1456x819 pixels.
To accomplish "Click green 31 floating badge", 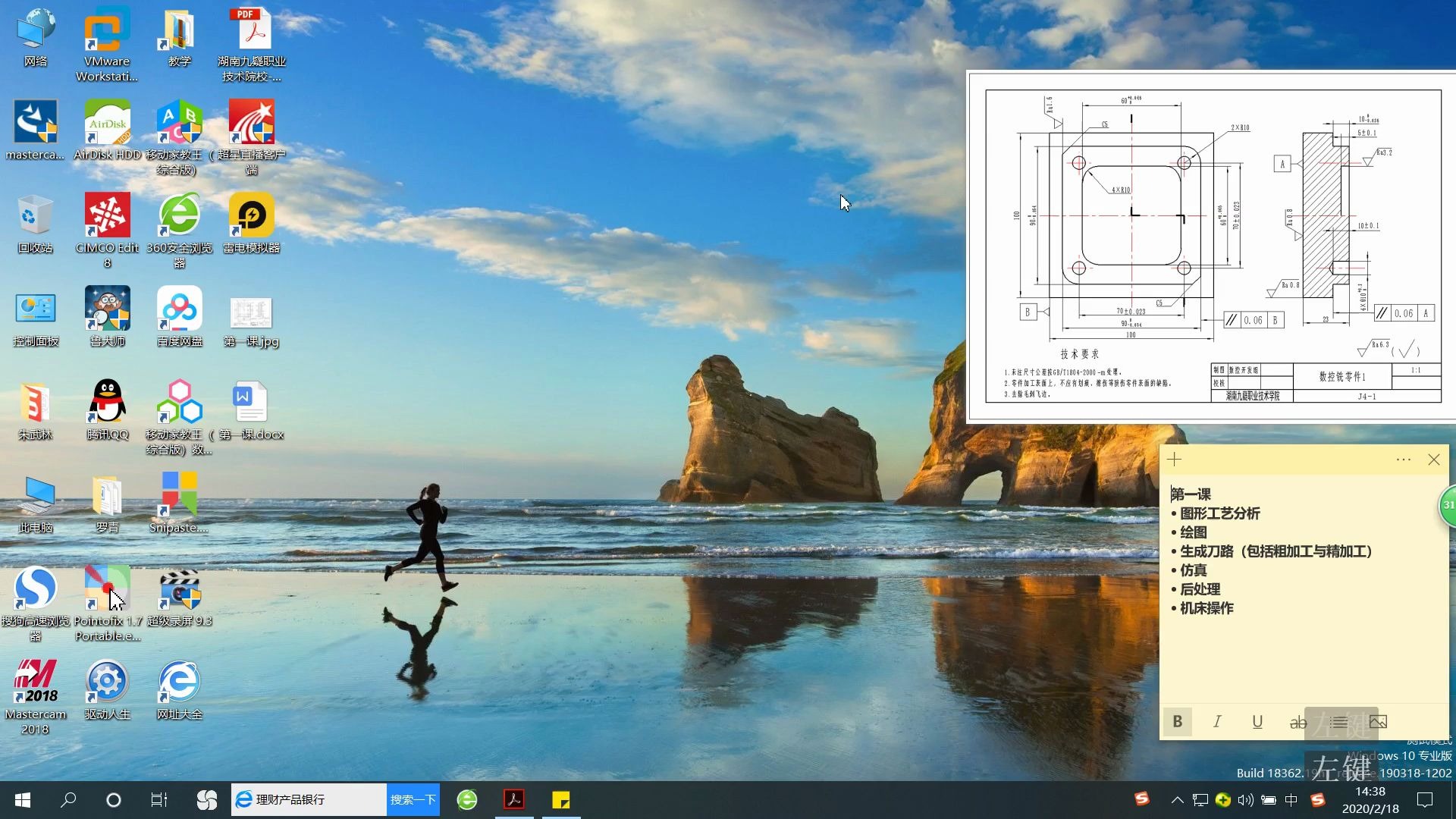I will [1448, 505].
